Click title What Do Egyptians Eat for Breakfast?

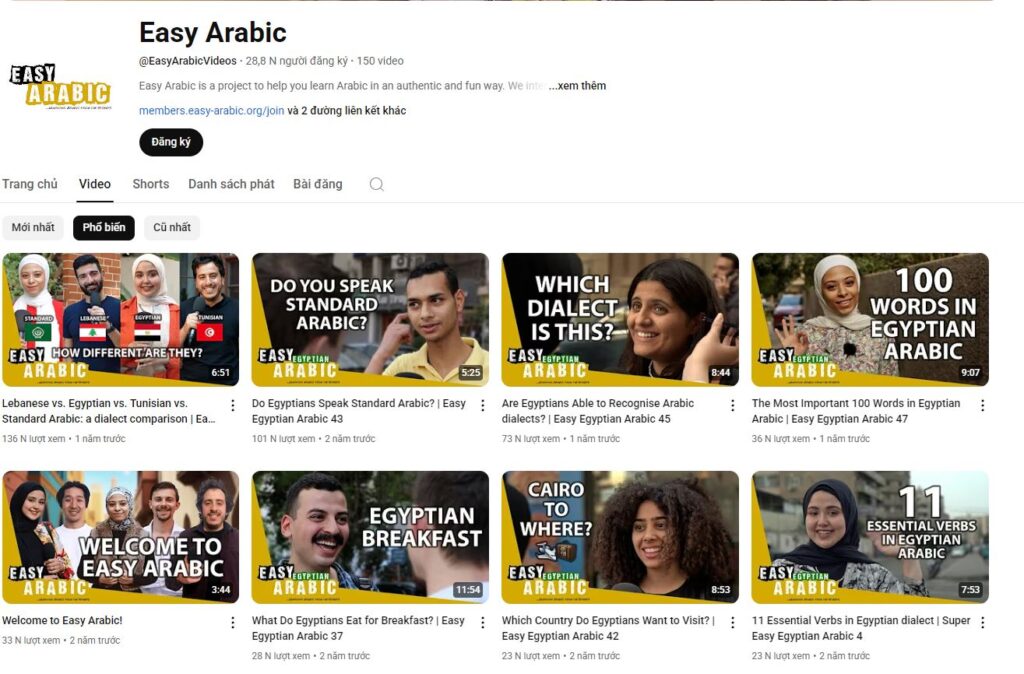click(359, 628)
